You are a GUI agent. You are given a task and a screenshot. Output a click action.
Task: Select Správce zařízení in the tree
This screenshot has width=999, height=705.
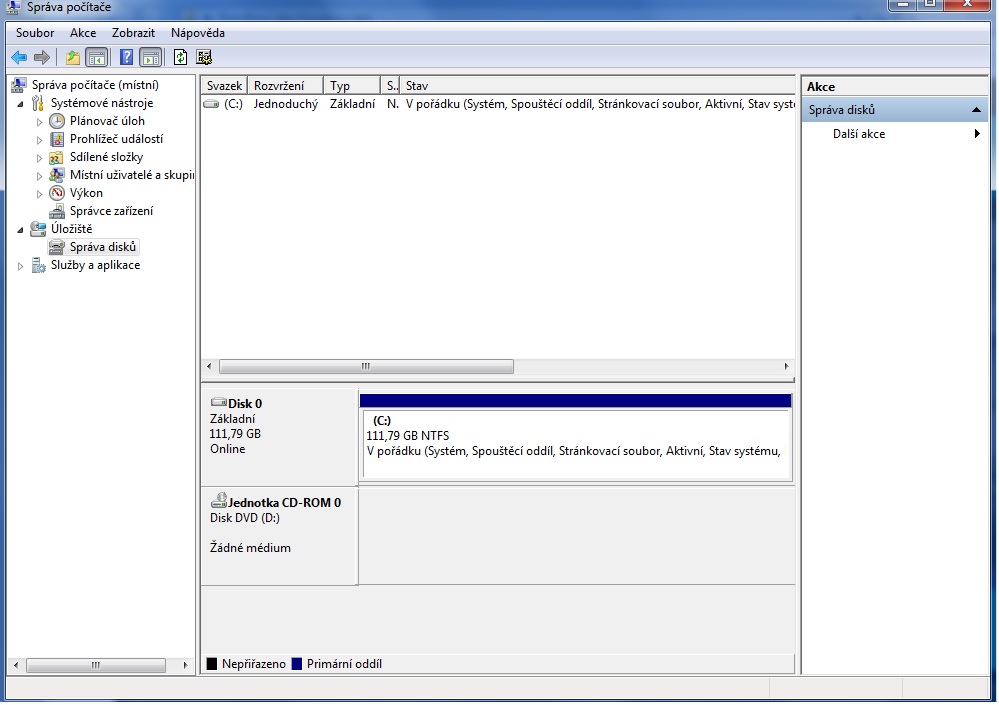111,211
